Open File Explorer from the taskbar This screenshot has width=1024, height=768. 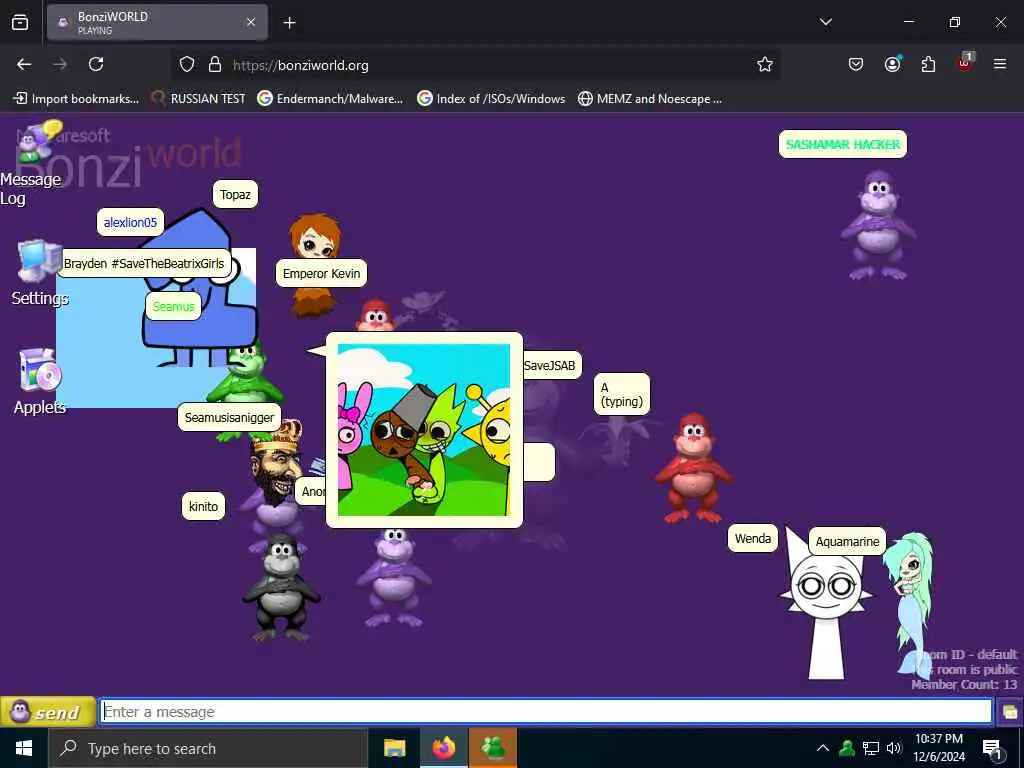(394, 748)
